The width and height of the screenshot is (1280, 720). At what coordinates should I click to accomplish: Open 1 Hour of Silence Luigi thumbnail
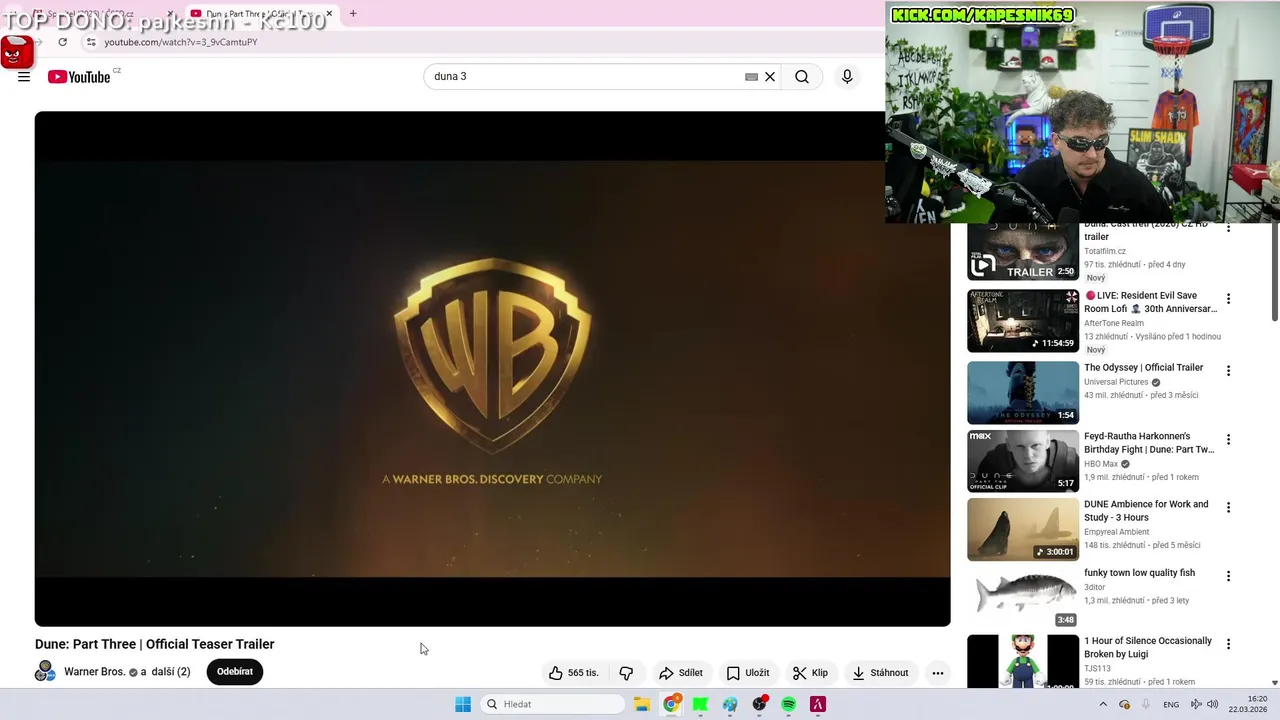(1023, 662)
